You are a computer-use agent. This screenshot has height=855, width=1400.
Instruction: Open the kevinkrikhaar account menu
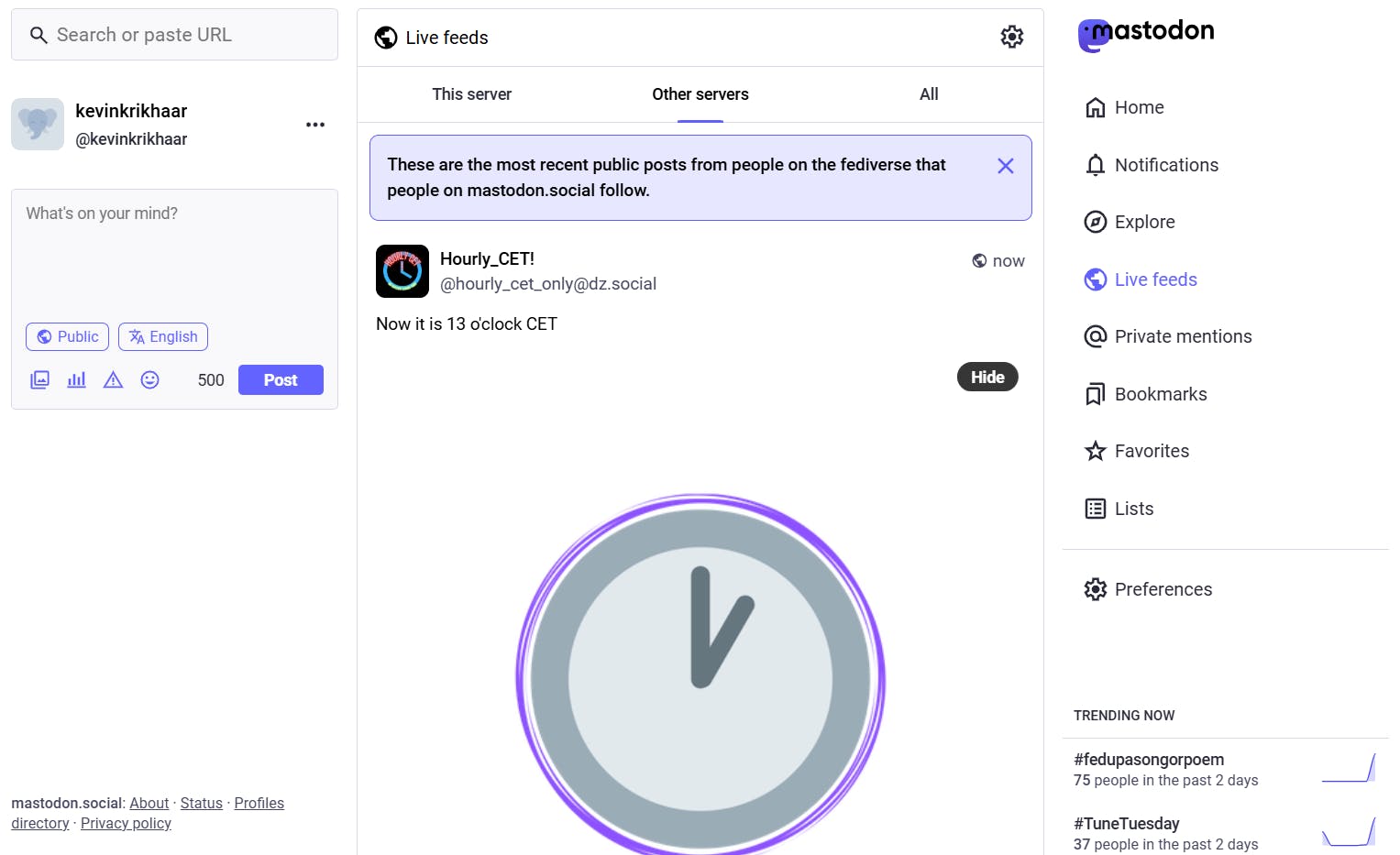coord(315,125)
